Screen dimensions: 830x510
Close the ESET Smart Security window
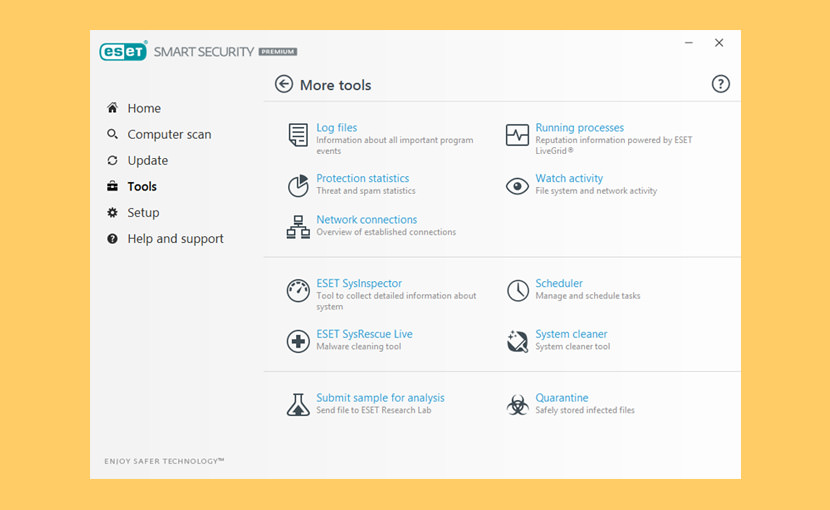point(719,42)
